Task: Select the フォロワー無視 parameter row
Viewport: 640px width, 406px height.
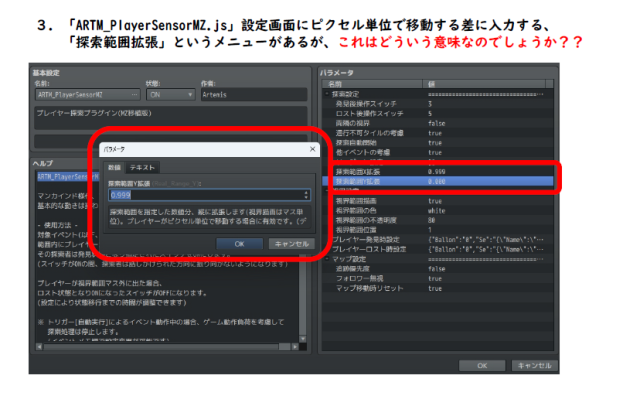Action: pyautogui.click(x=438, y=279)
